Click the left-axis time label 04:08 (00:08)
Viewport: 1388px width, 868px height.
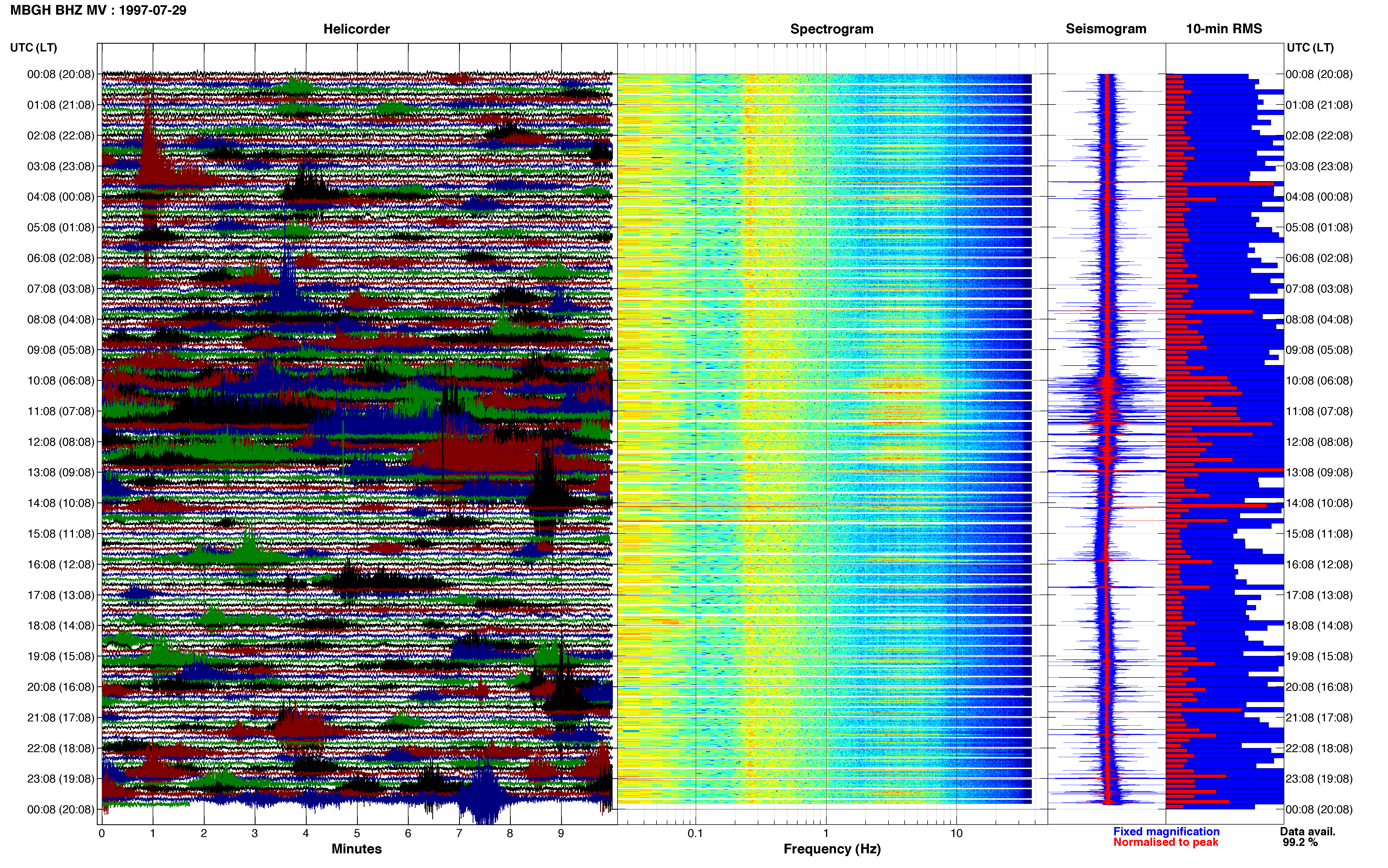click(x=61, y=197)
